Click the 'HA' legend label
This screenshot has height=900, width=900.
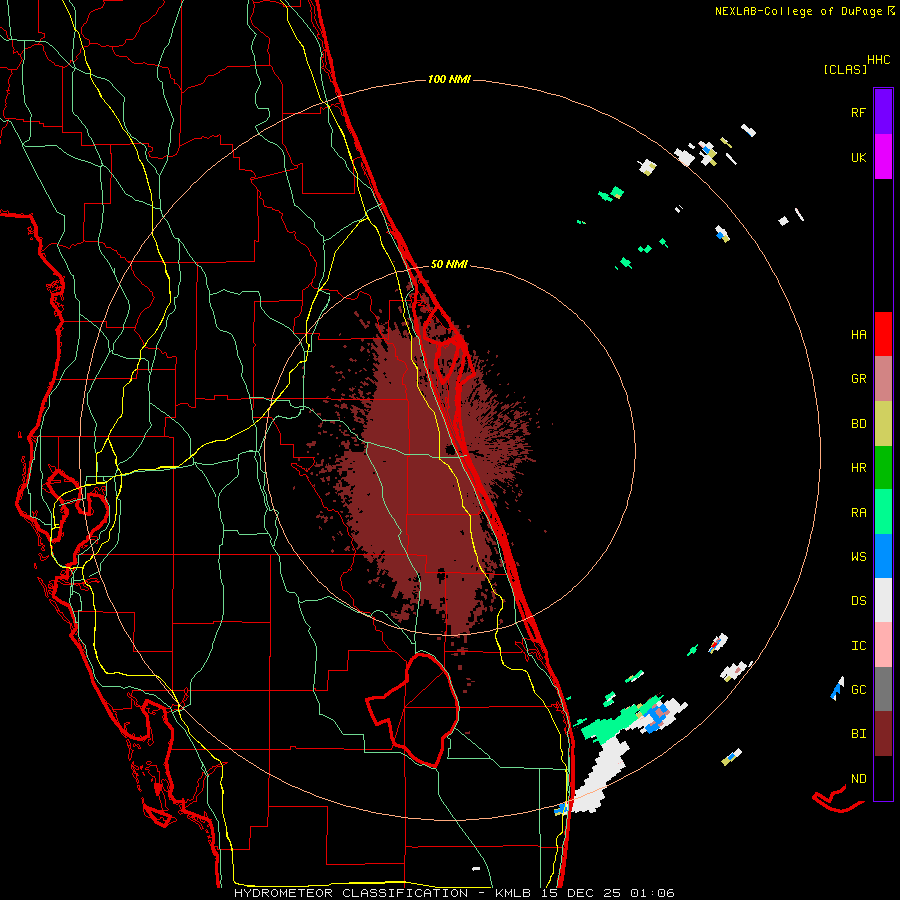(x=859, y=335)
